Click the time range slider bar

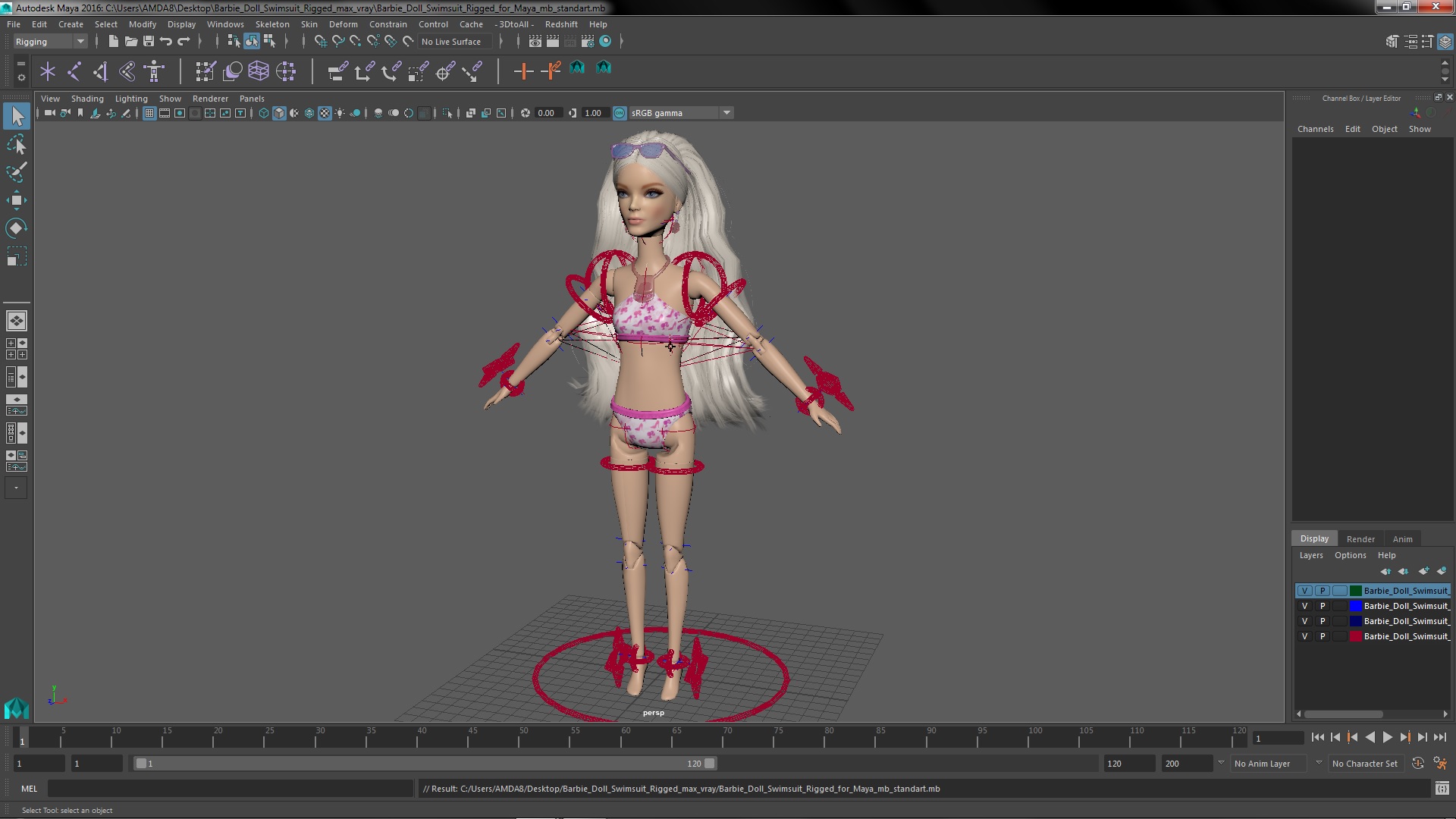point(425,764)
